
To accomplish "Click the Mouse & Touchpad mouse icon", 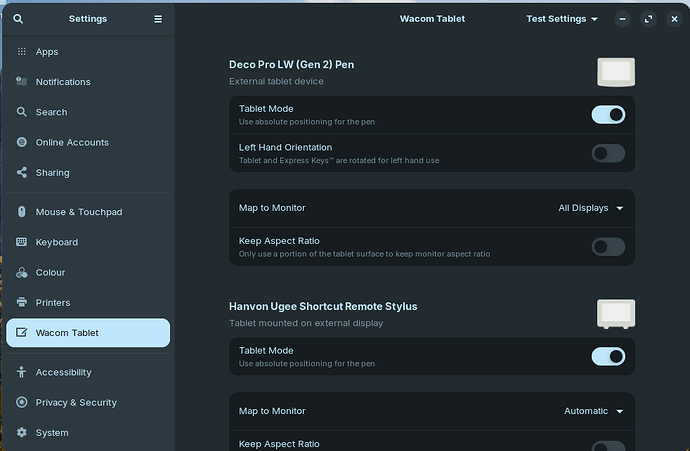I will click(x=22, y=212).
